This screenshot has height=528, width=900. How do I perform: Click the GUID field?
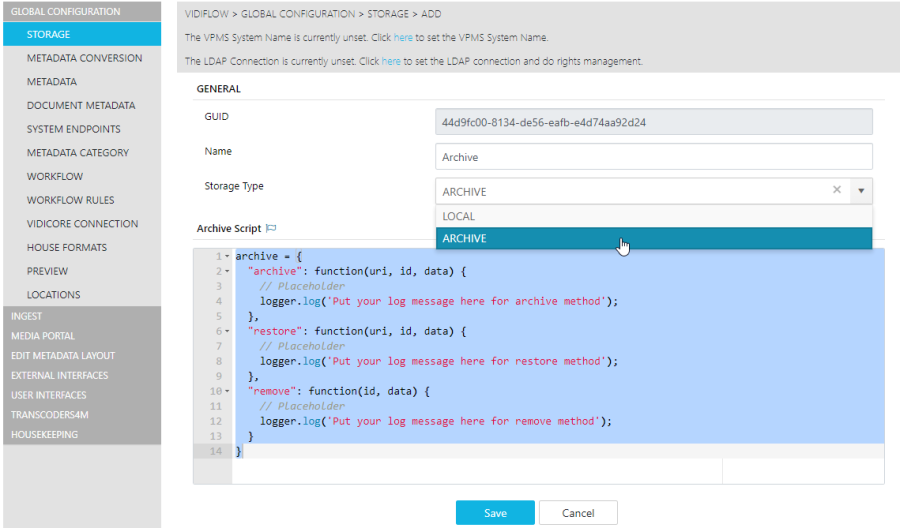(654, 122)
